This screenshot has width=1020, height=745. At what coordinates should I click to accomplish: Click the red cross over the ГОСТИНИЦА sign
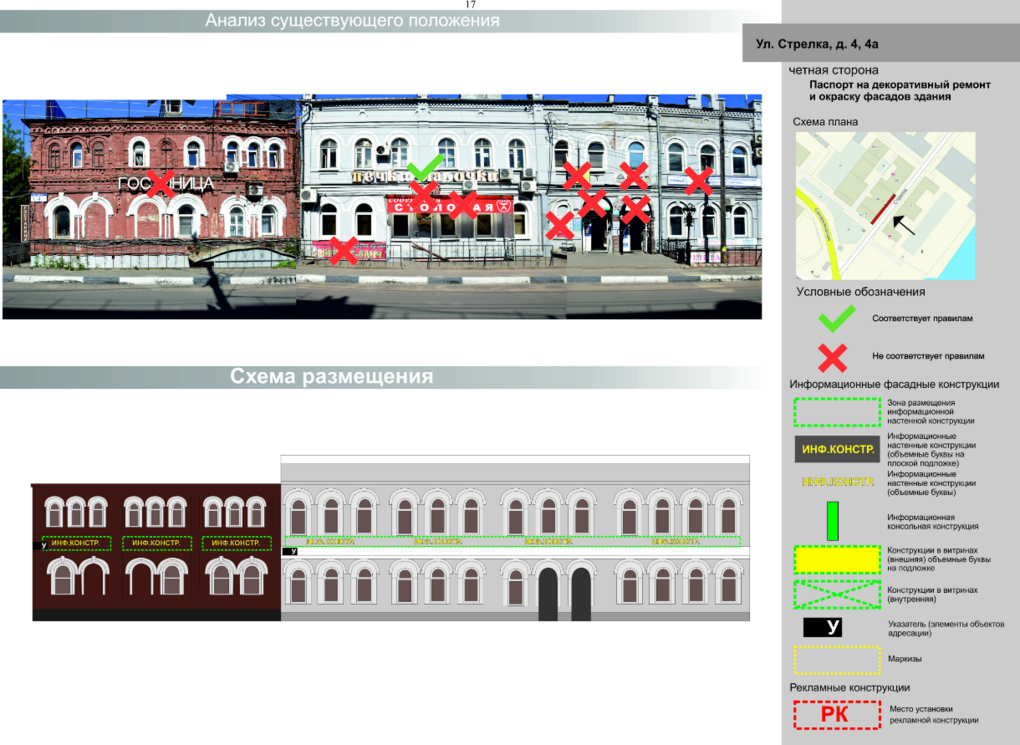click(160, 183)
